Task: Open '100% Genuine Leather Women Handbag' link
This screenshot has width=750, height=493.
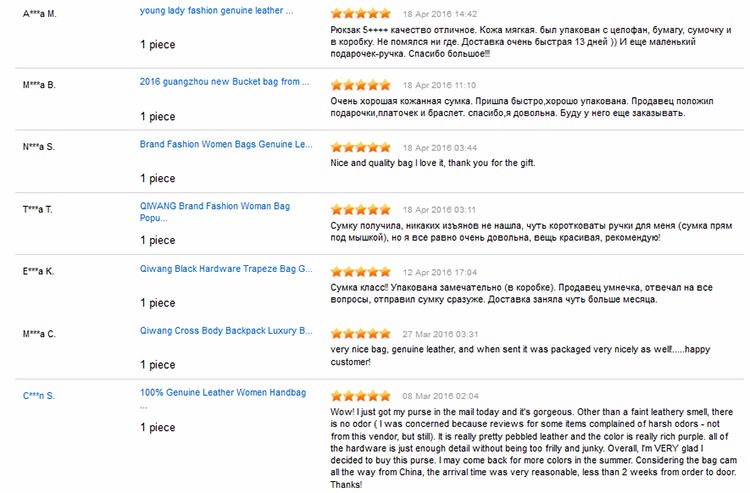Action: [x=214, y=394]
